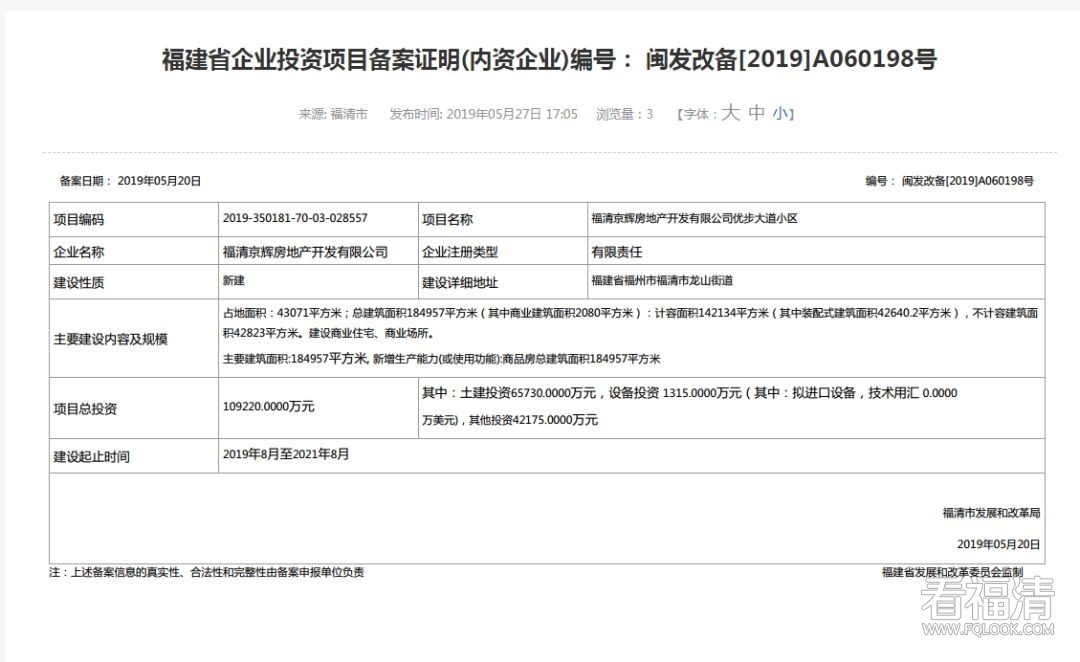The height and width of the screenshot is (662, 1080).
Task: Click the 建设详细地址 label cell
Action: (503, 282)
